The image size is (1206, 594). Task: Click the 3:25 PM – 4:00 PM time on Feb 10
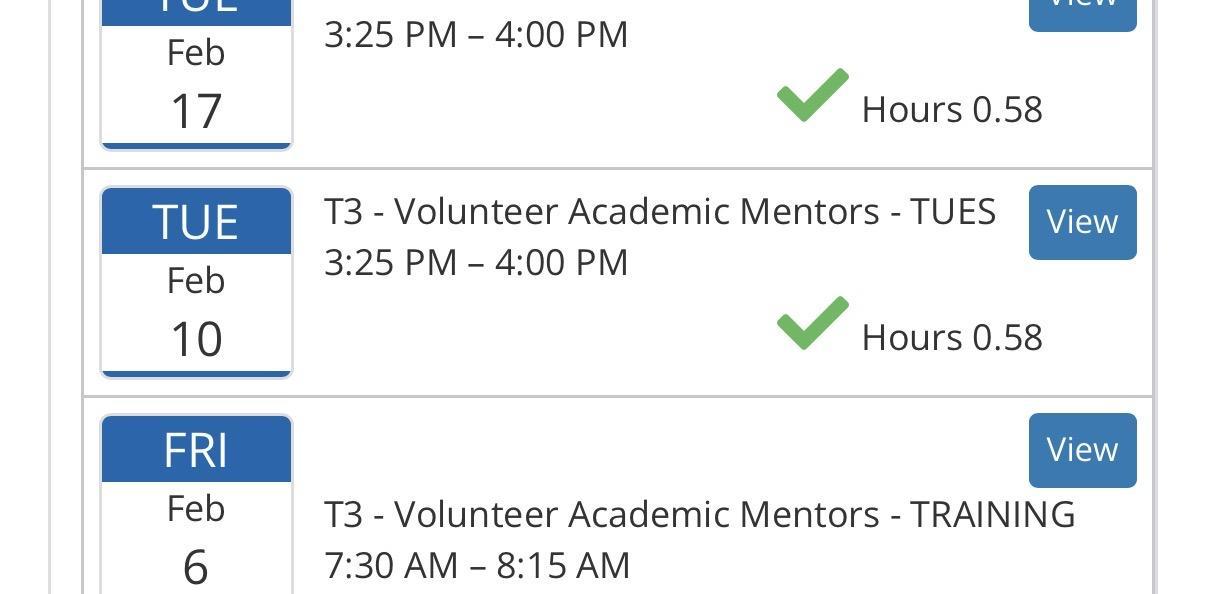click(x=476, y=263)
